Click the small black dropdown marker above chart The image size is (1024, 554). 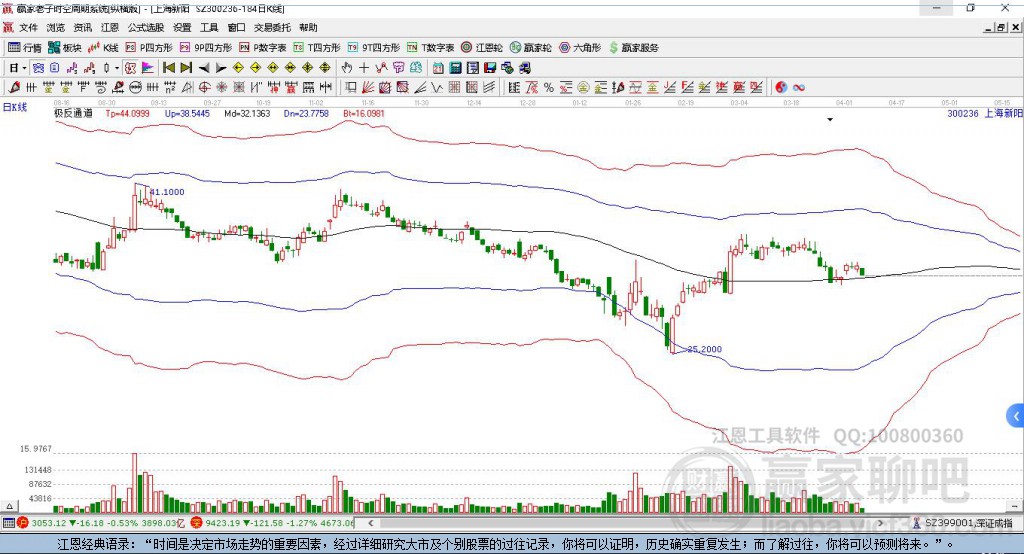click(x=830, y=120)
